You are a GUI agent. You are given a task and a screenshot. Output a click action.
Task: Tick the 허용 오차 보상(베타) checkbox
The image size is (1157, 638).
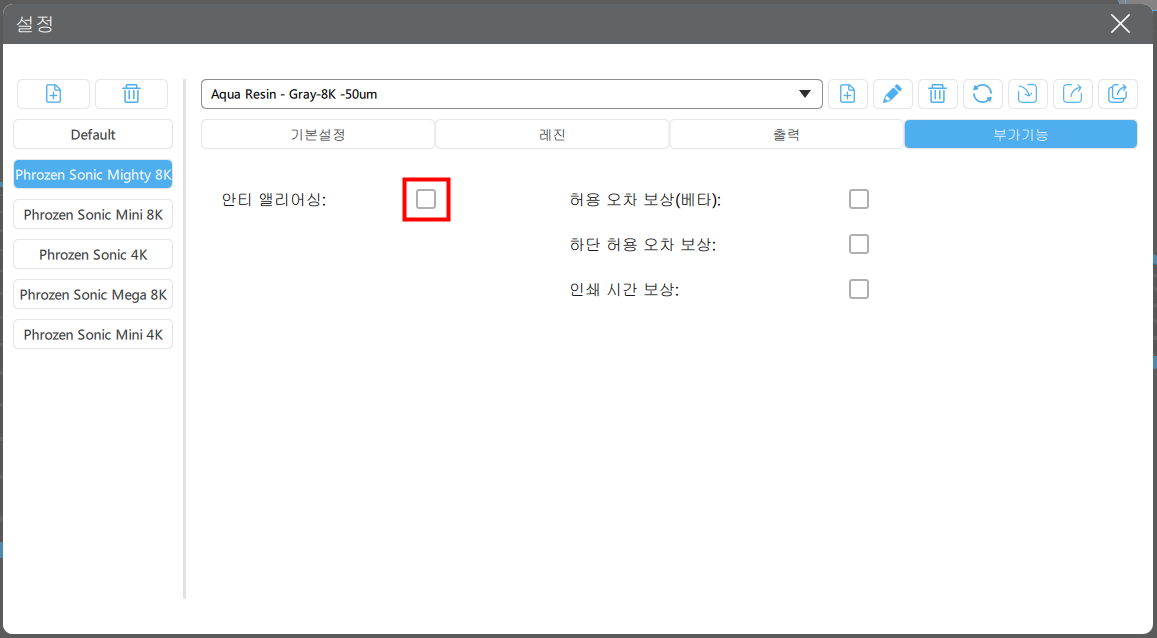(x=859, y=199)
